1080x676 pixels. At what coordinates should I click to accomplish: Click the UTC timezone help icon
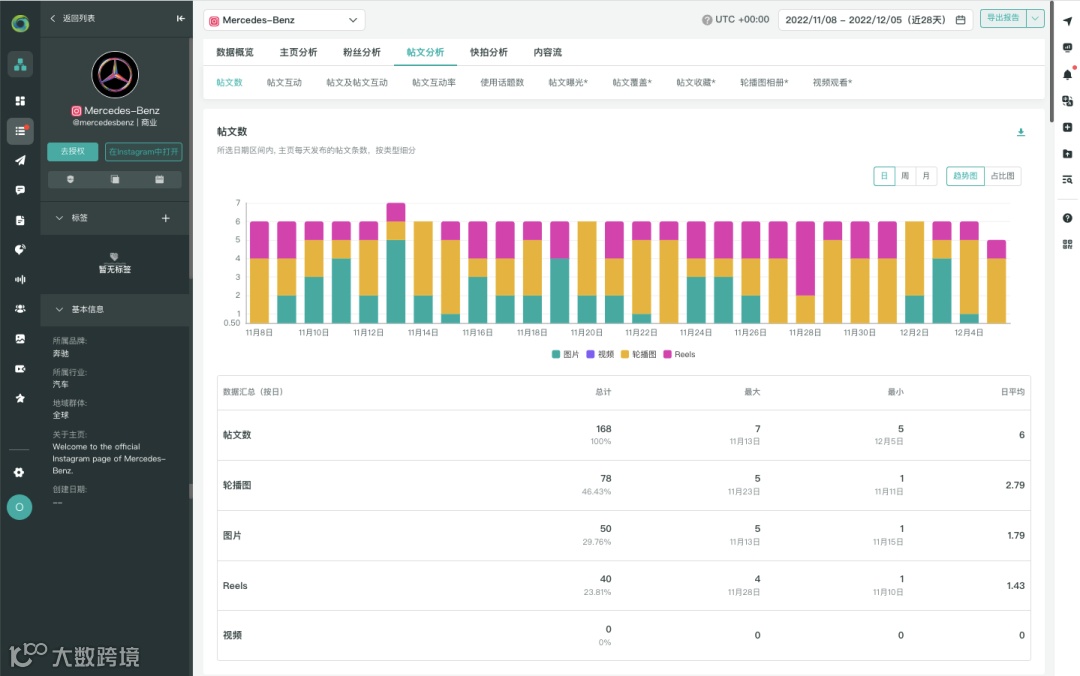pyautogui.click(x=707, y=20)
